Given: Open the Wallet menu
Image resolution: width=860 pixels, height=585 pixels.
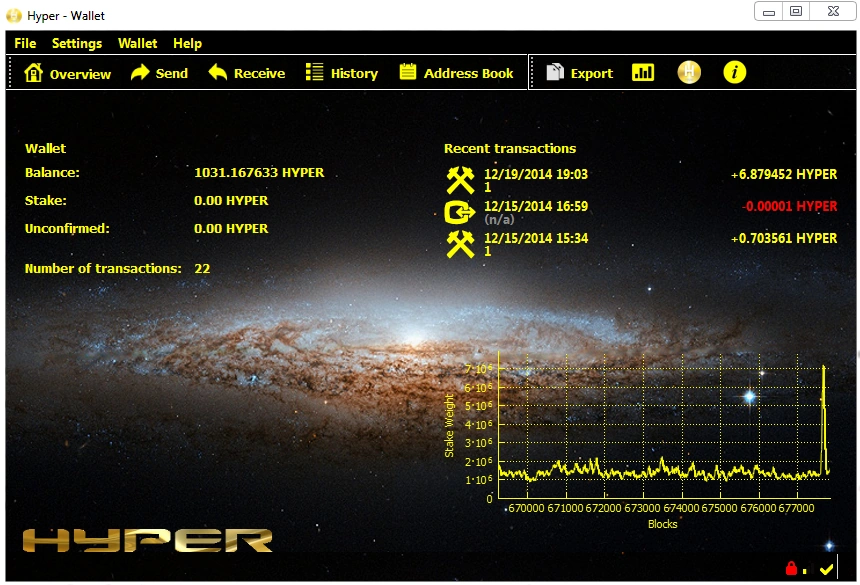Looking at the screenshot, I should point(137,43).
